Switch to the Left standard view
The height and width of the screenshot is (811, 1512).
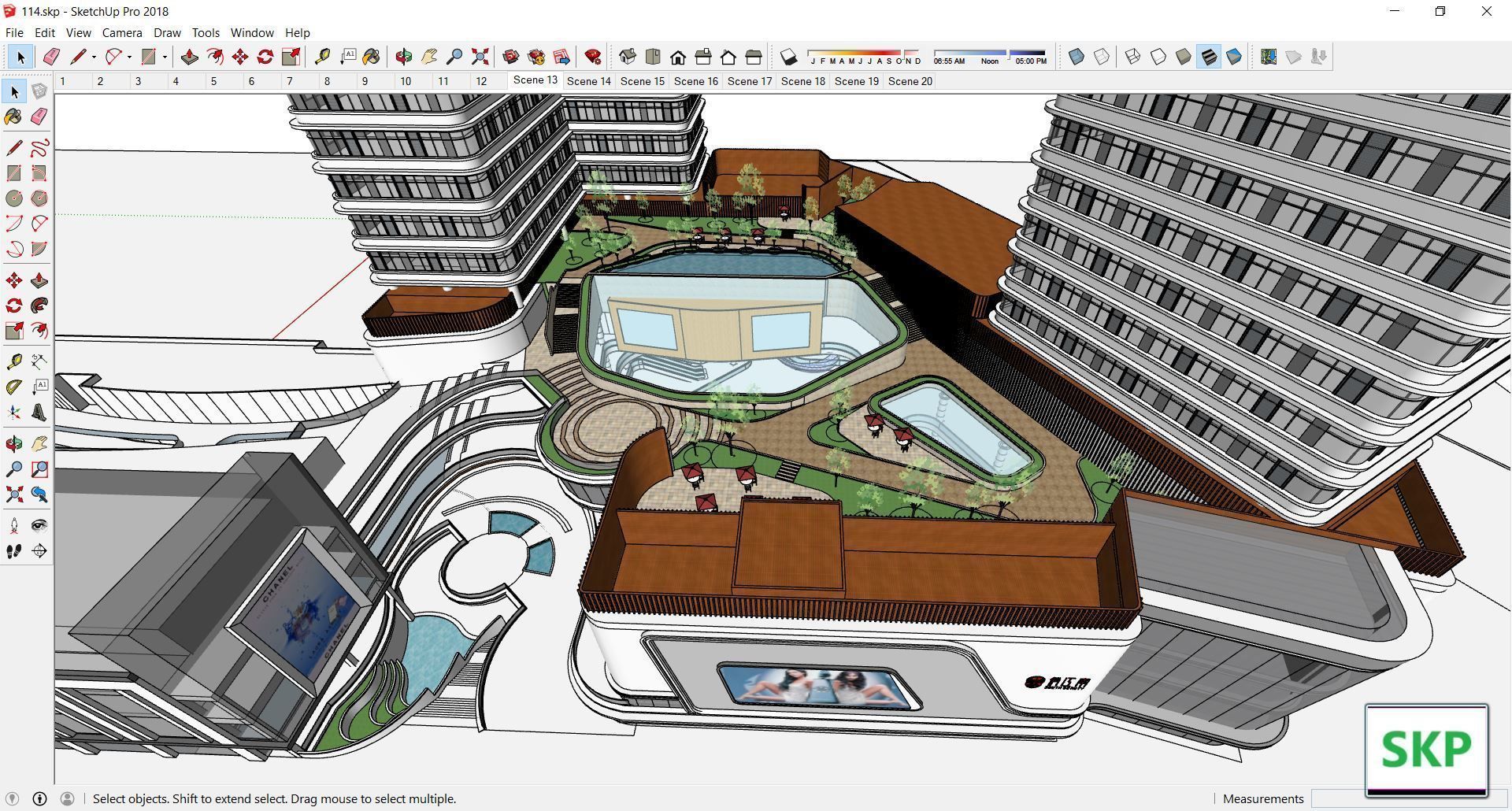tap(754, 57)
